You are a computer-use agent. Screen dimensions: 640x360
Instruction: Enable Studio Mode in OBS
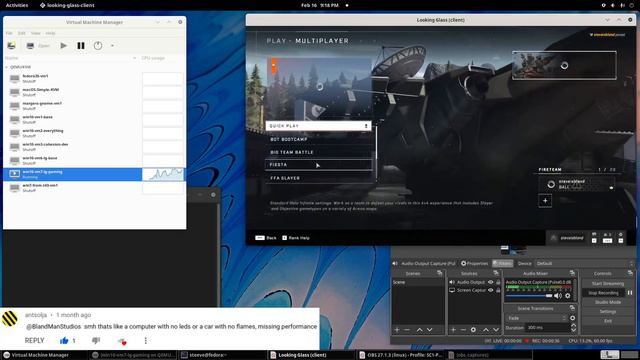(x=608, y=302)
